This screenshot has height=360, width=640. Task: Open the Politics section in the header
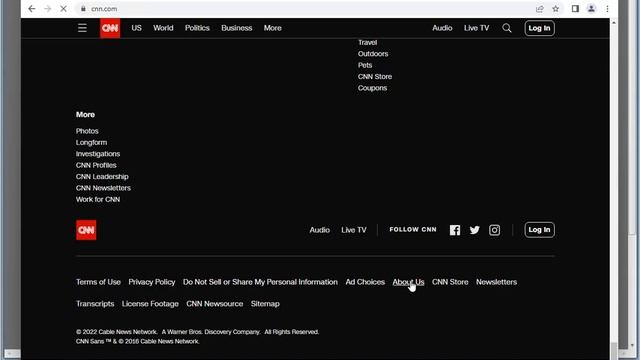(197, 28)
